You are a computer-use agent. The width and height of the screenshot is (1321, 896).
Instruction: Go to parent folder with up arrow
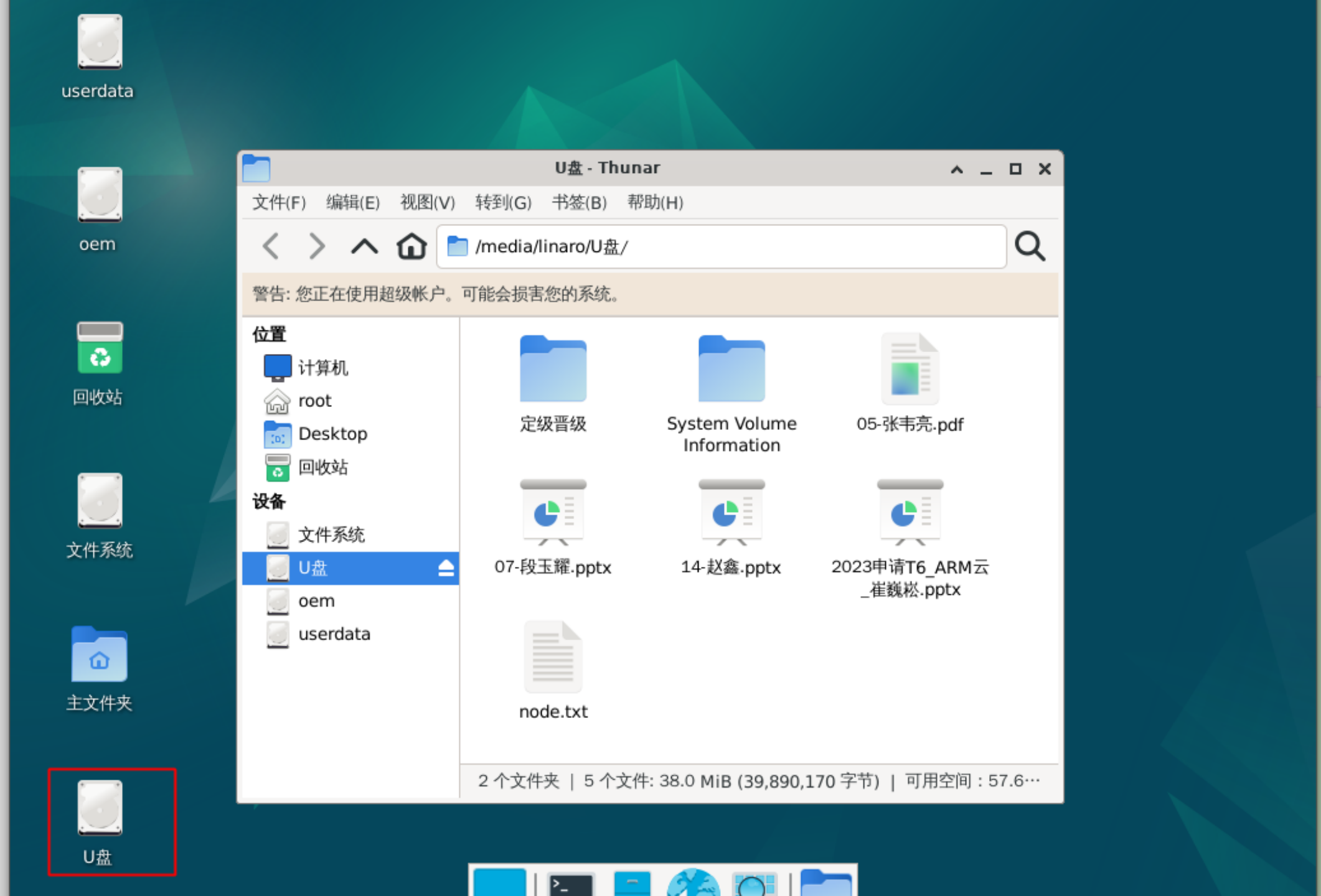pyautogui.click(x=364, y=247)
